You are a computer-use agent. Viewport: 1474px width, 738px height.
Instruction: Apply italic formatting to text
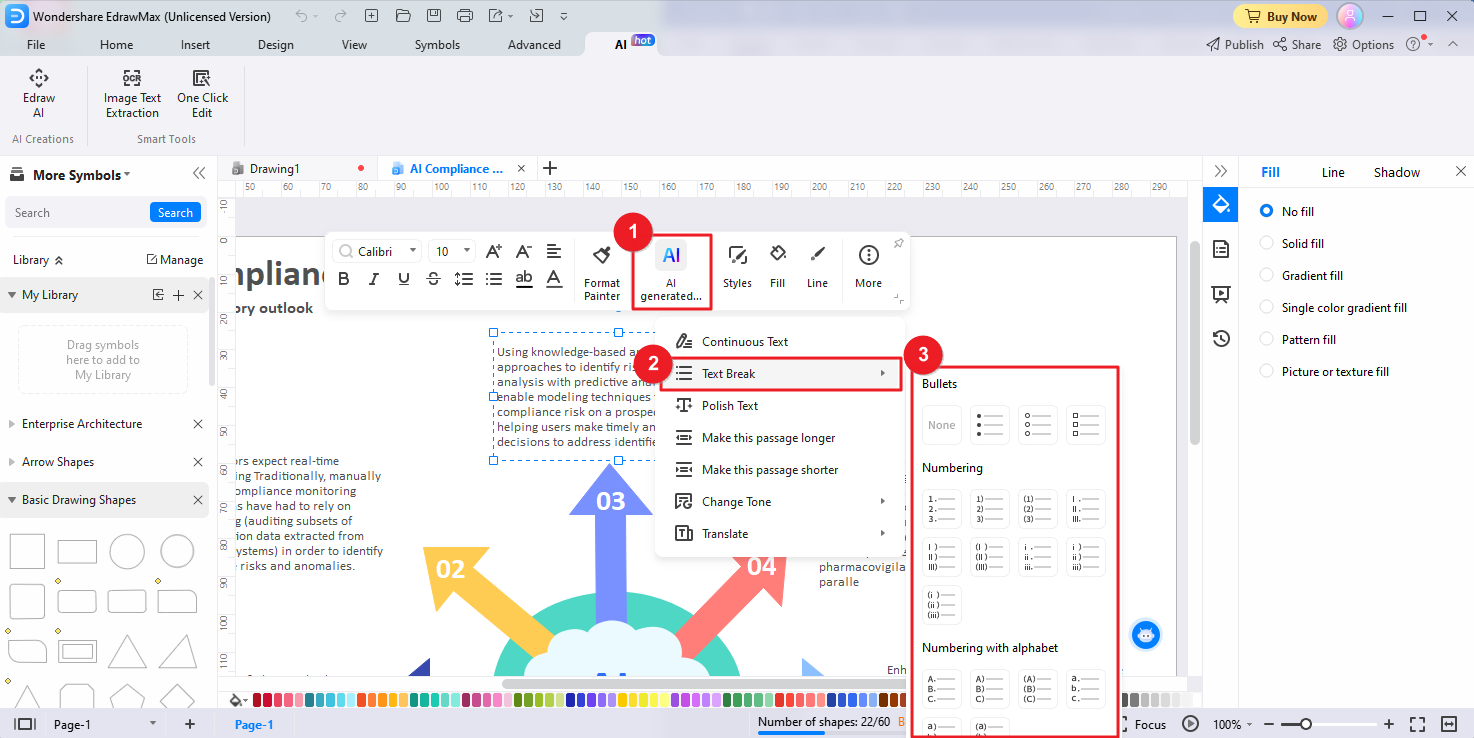(374, 279)
